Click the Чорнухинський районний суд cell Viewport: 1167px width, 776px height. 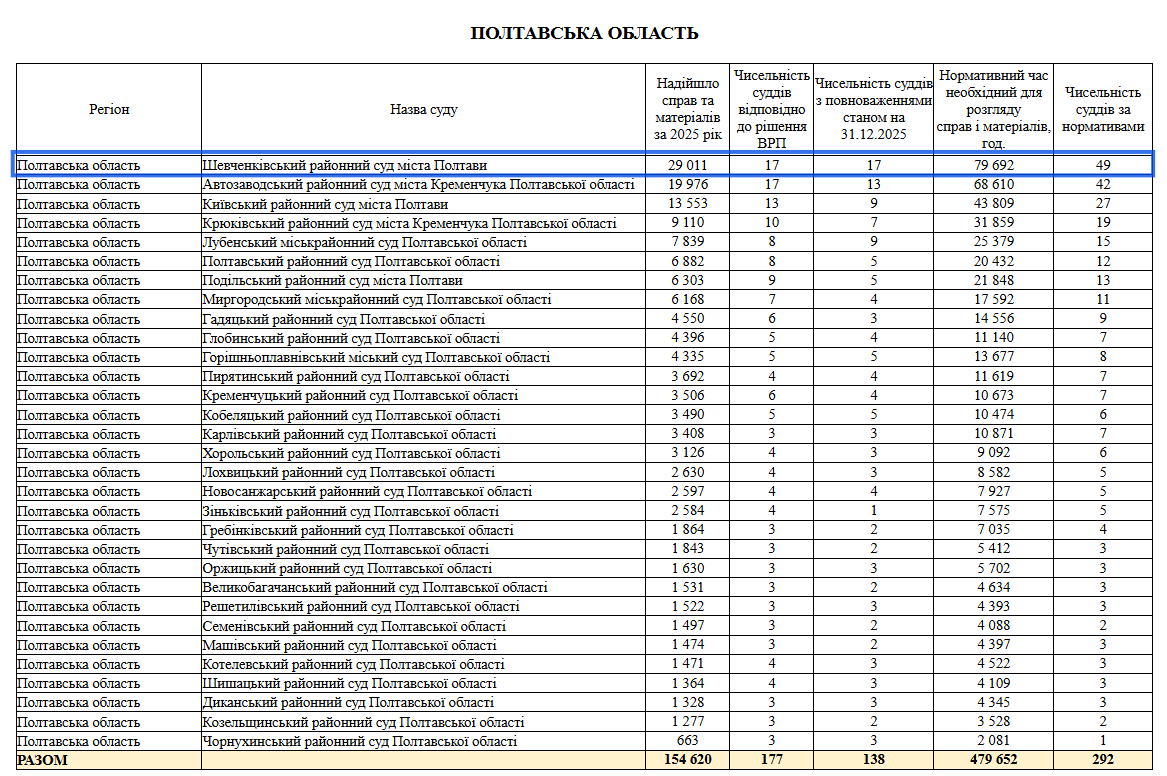coord(360,741)
